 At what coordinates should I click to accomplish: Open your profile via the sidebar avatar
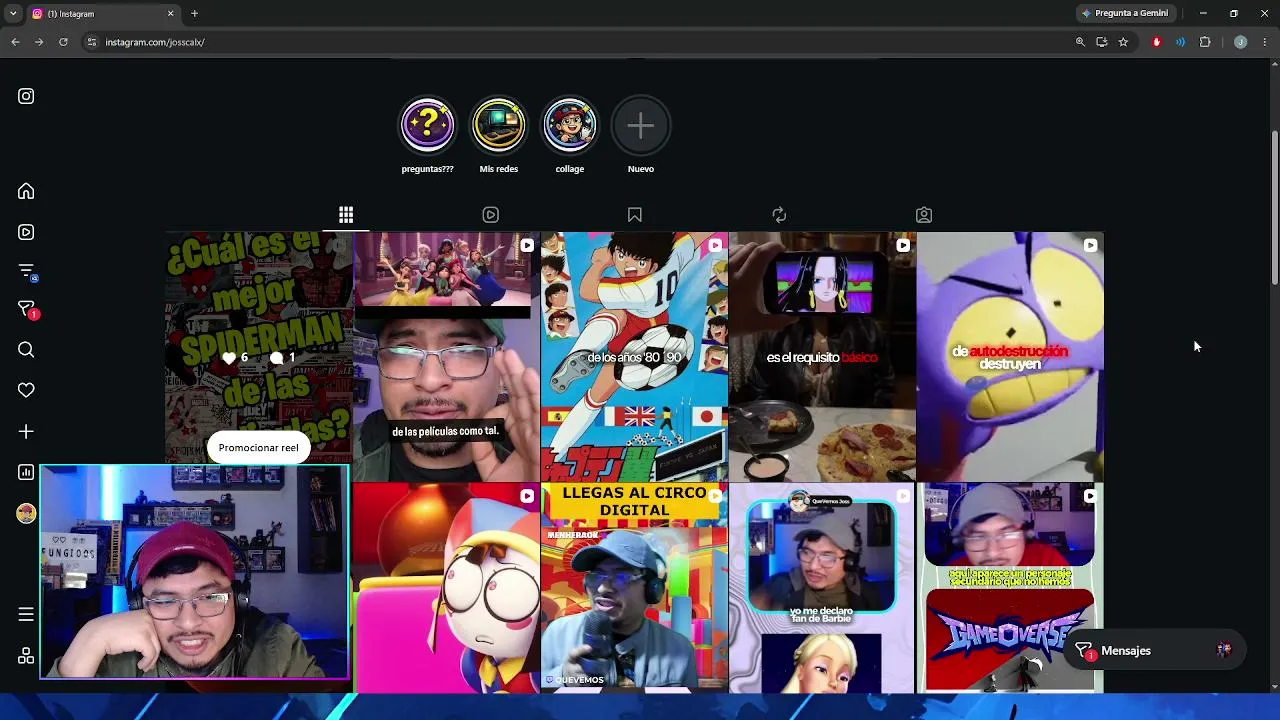[x=26, y=513]
